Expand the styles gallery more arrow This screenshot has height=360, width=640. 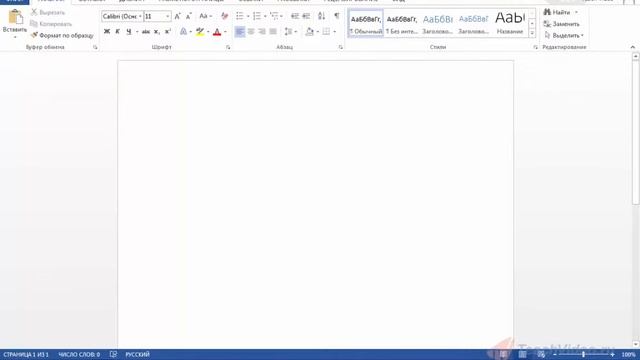tap(532, 34)
